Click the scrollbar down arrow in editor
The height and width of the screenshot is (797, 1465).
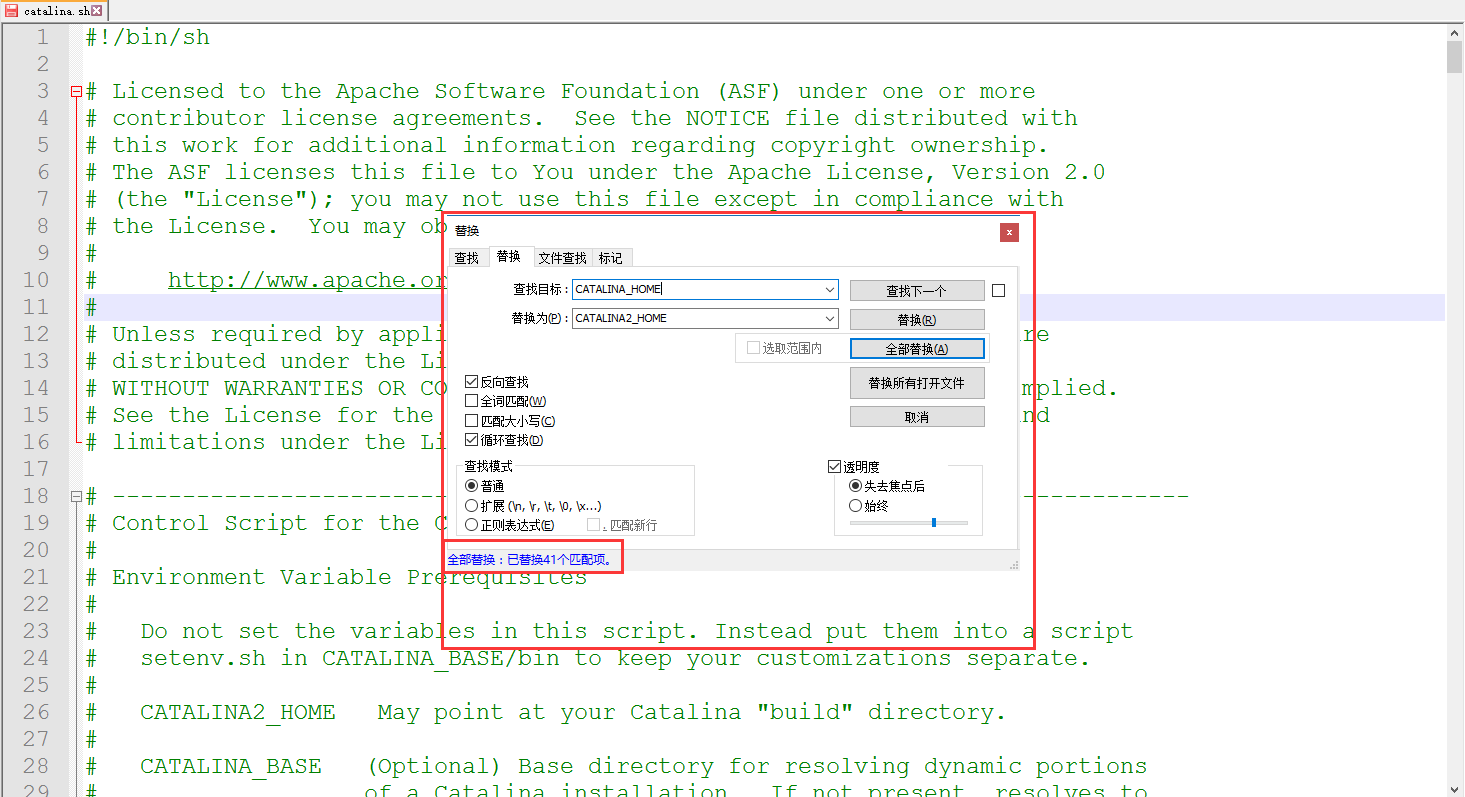click(x=1455, y=789)
